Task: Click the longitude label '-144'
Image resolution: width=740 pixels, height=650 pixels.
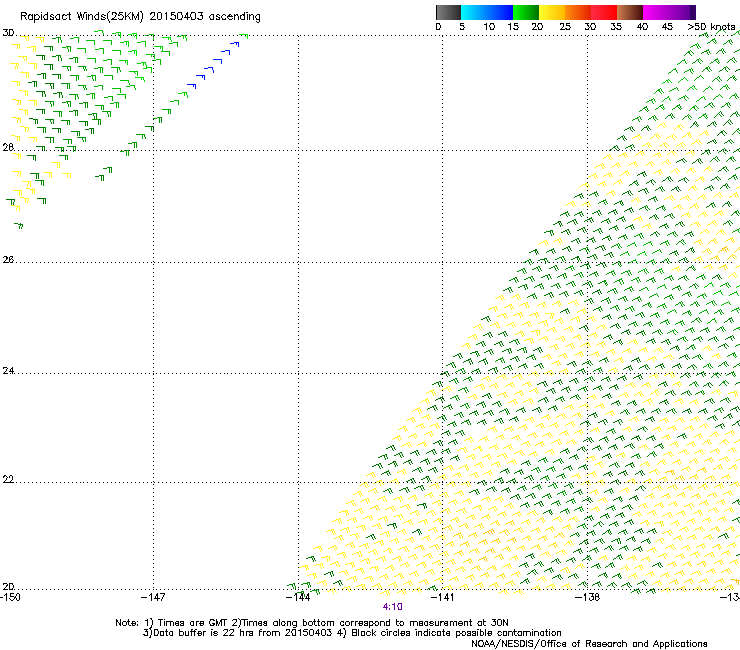Action: pos(298,598)
